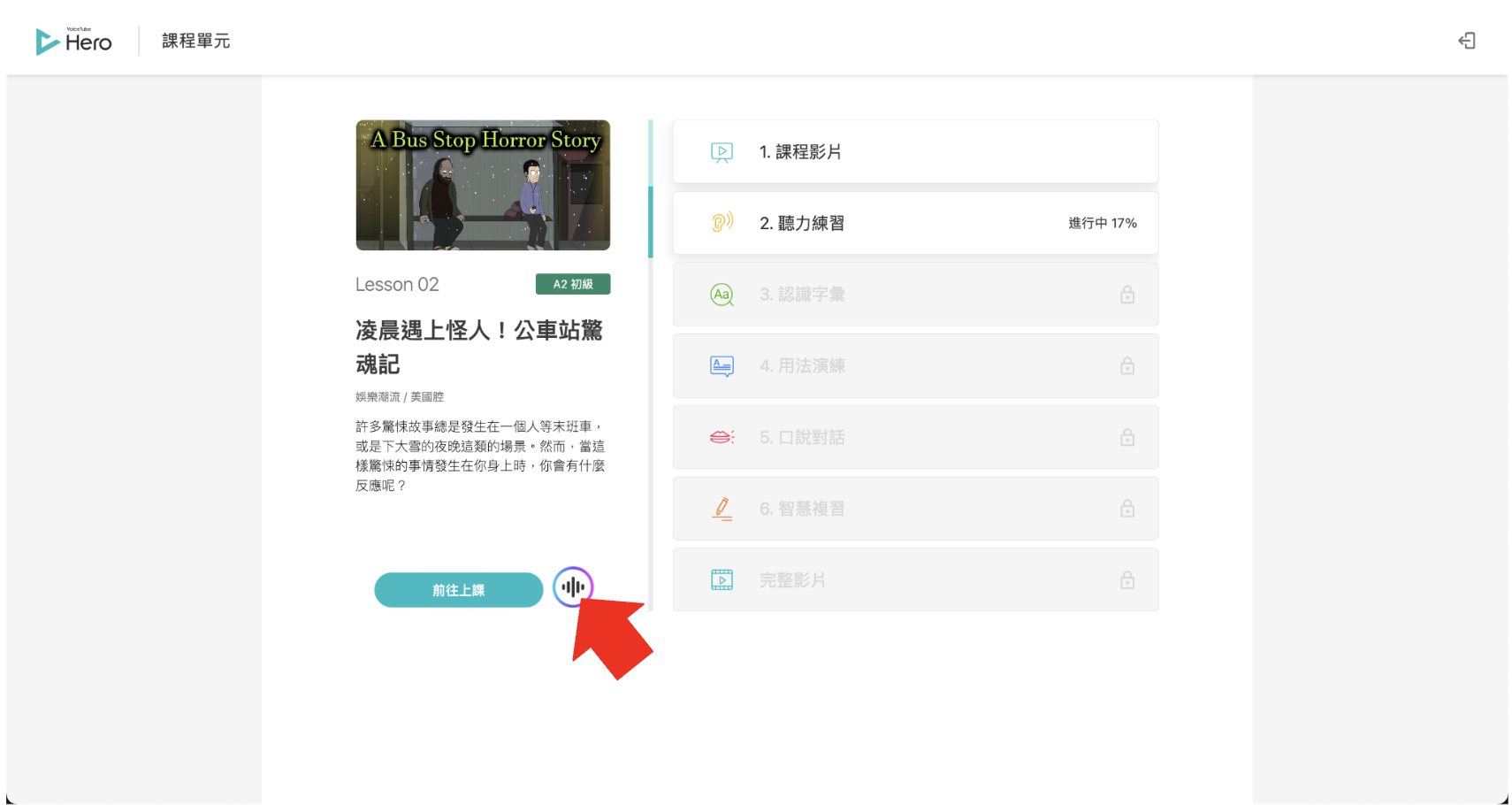Click the Hero logo

click(74, 41)
